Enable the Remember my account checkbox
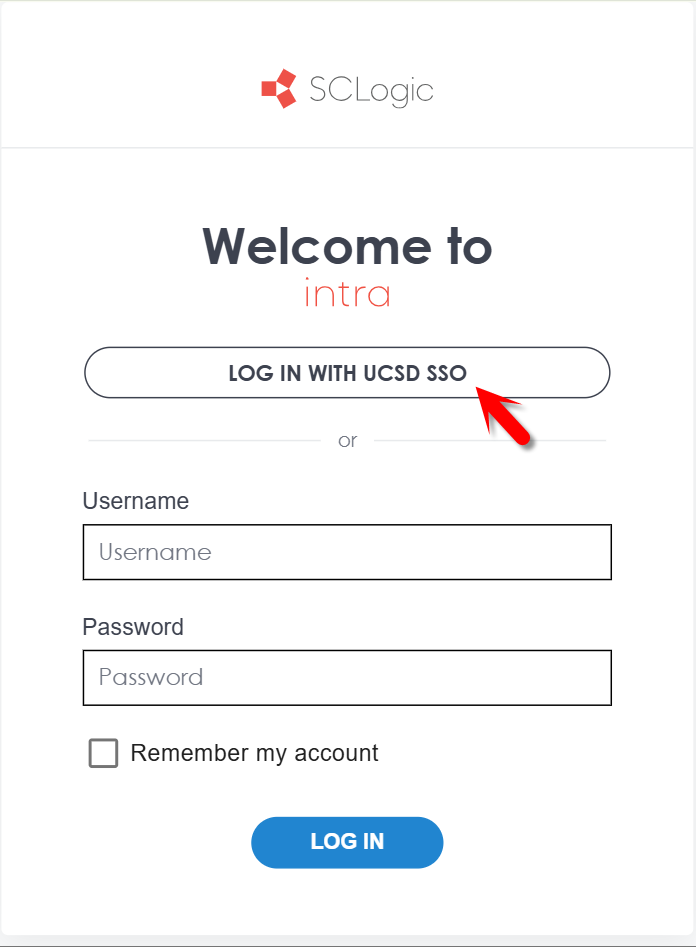This screenshot has width=696, height=947. (103, 753)
